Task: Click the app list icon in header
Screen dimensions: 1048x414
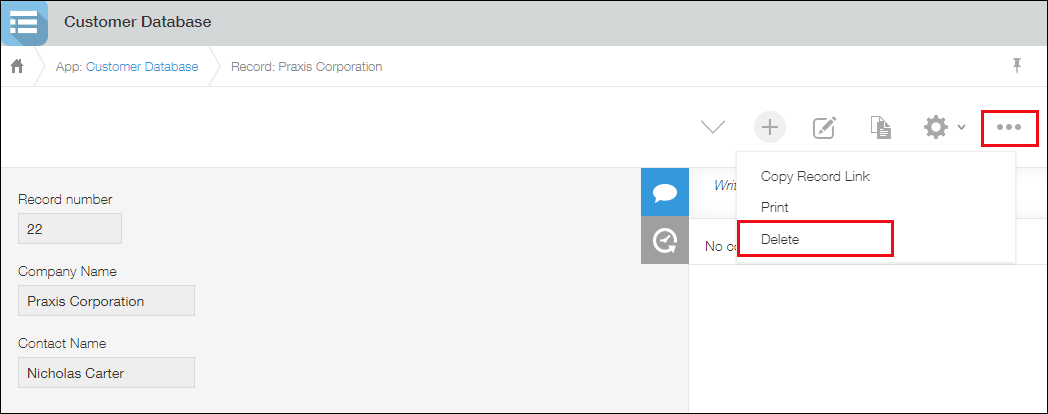Action: (24, 23)
